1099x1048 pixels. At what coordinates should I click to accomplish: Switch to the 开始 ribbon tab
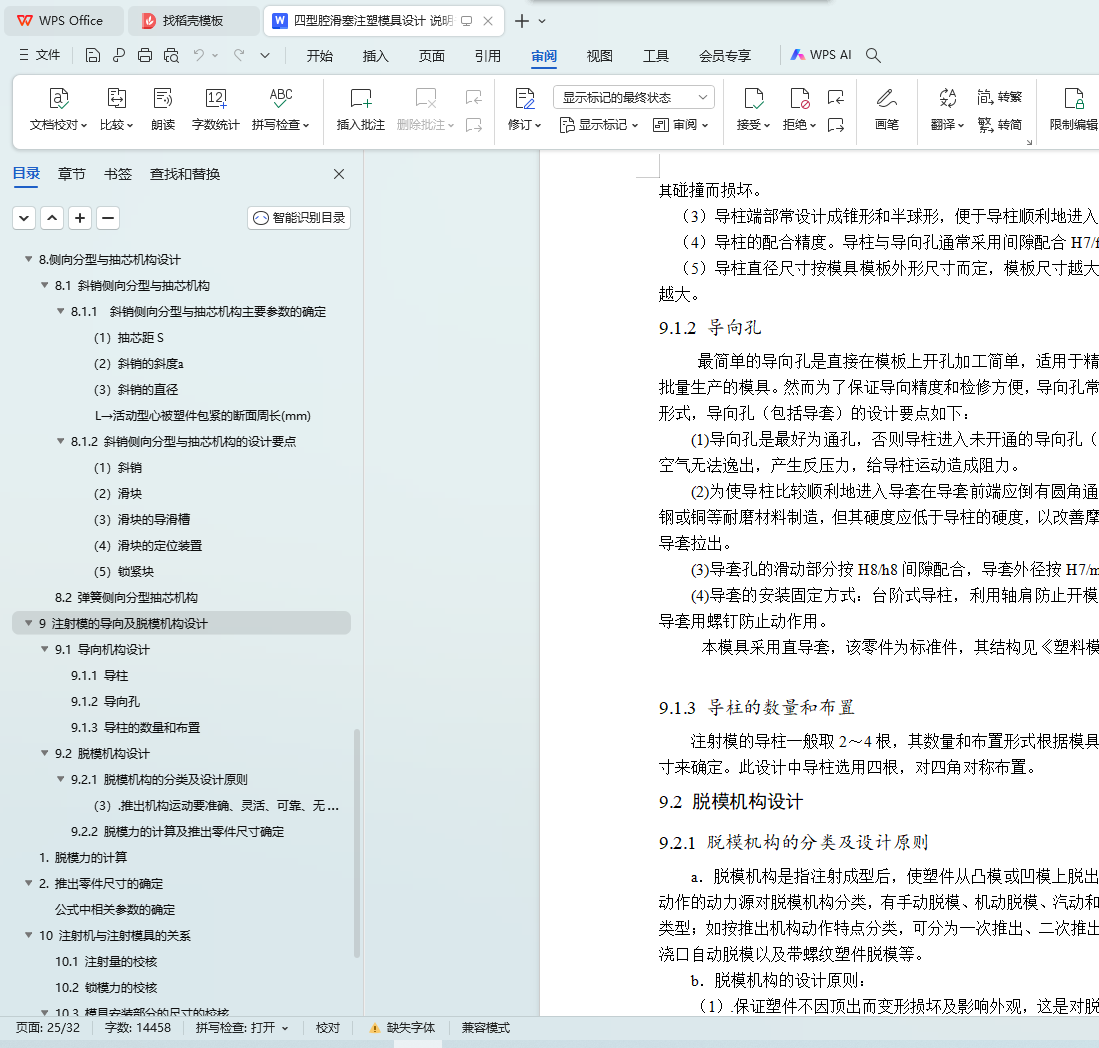click(x=320, y=55)
